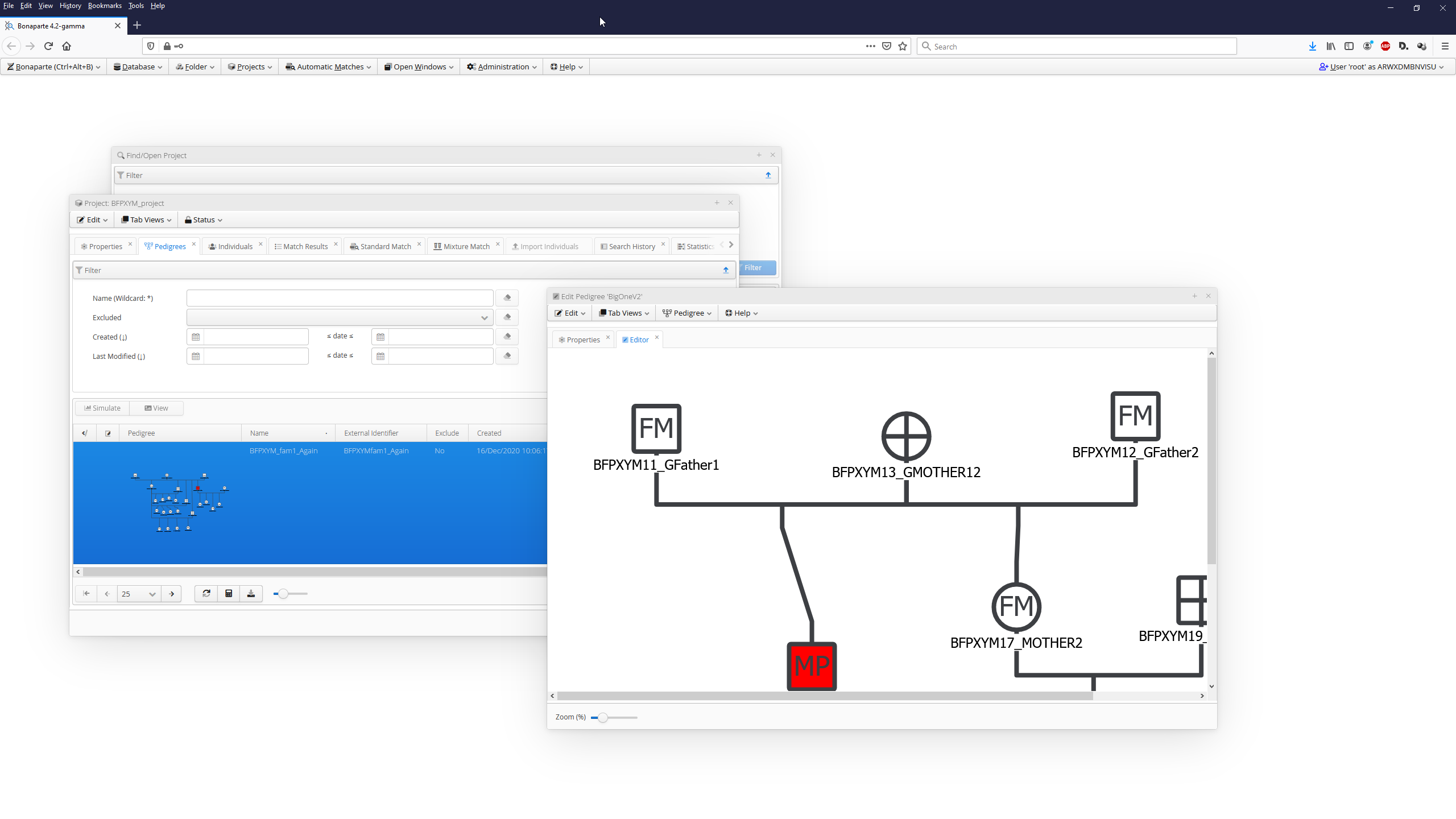Click the refresh icon in the pedigree pager

pyautogui.click(x=206, y=594)
